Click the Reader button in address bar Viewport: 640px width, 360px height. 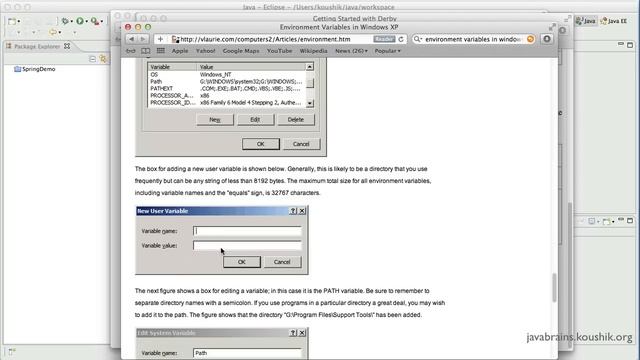click(x=384, y=39)
